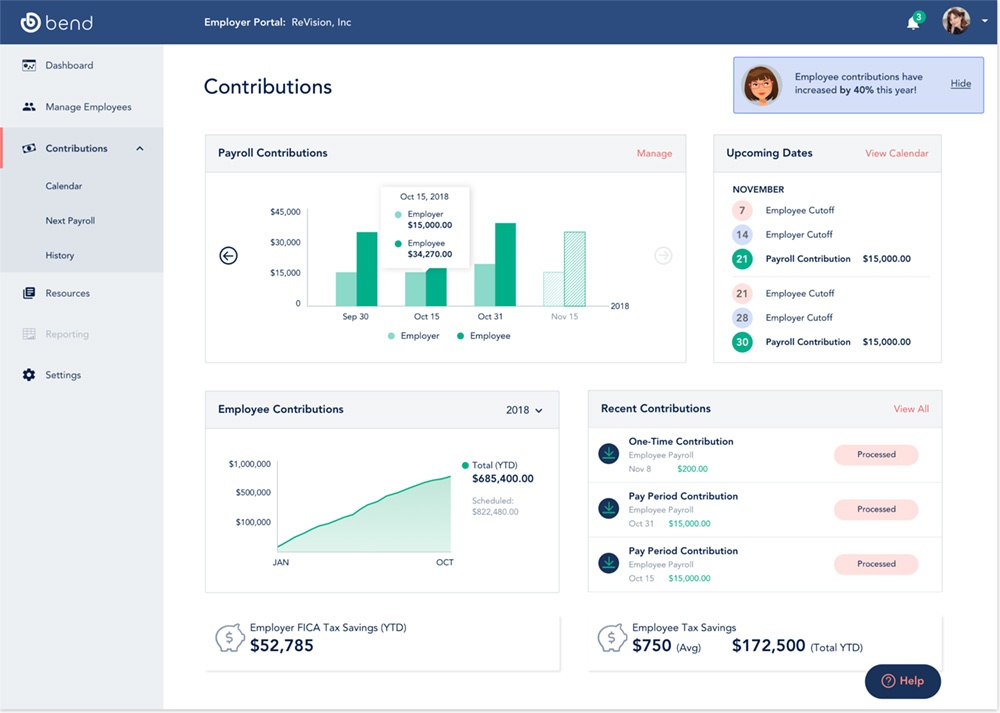The image size is (1000, 713).
Task: Select the date 28 Employer Cutoff badge
Action: pos(742,318)
